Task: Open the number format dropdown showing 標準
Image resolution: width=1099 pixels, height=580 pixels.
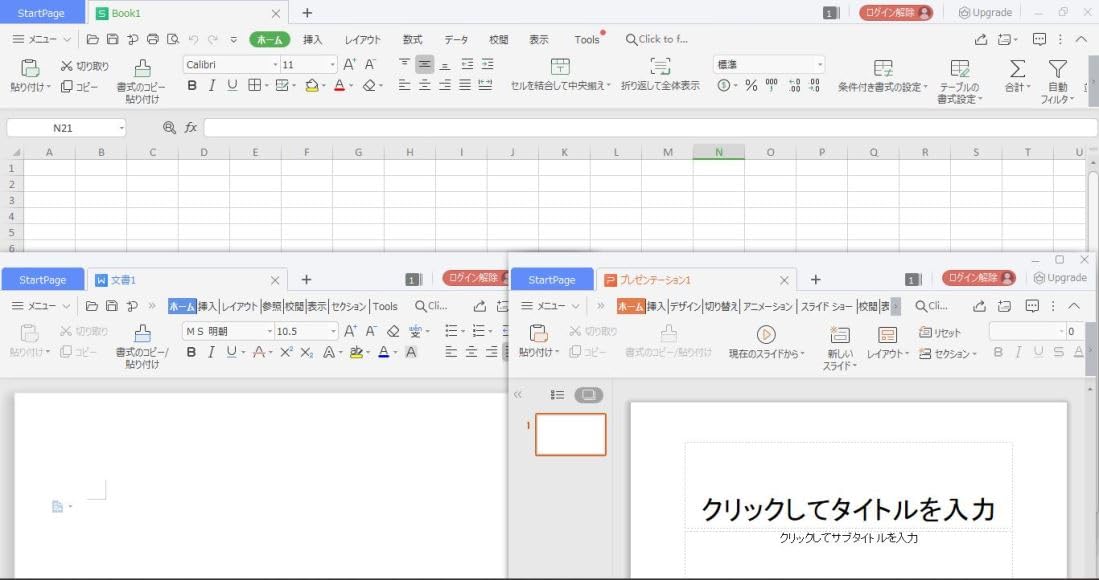Action: point(820,65)
